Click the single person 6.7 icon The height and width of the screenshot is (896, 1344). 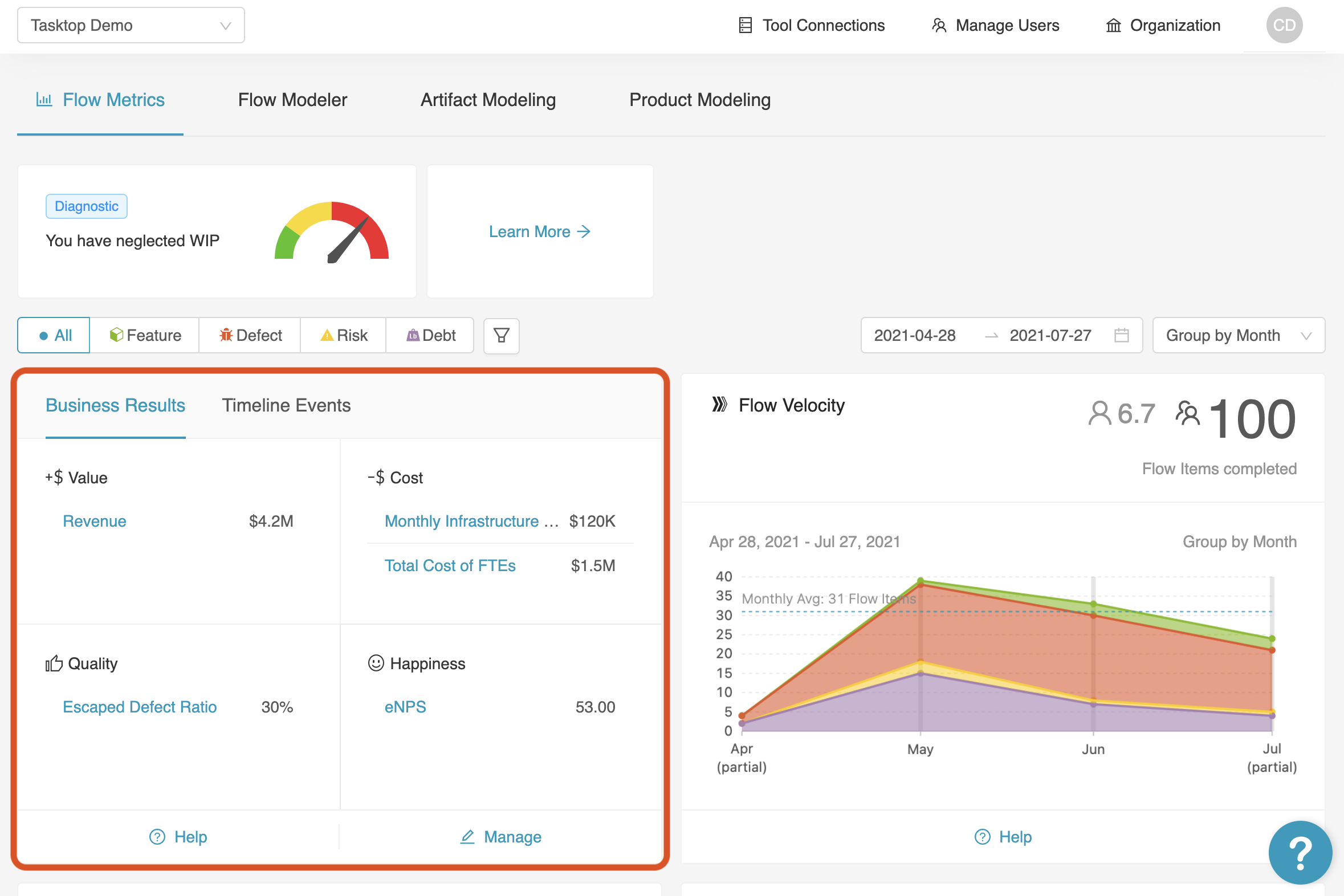tap(1099, 413)
